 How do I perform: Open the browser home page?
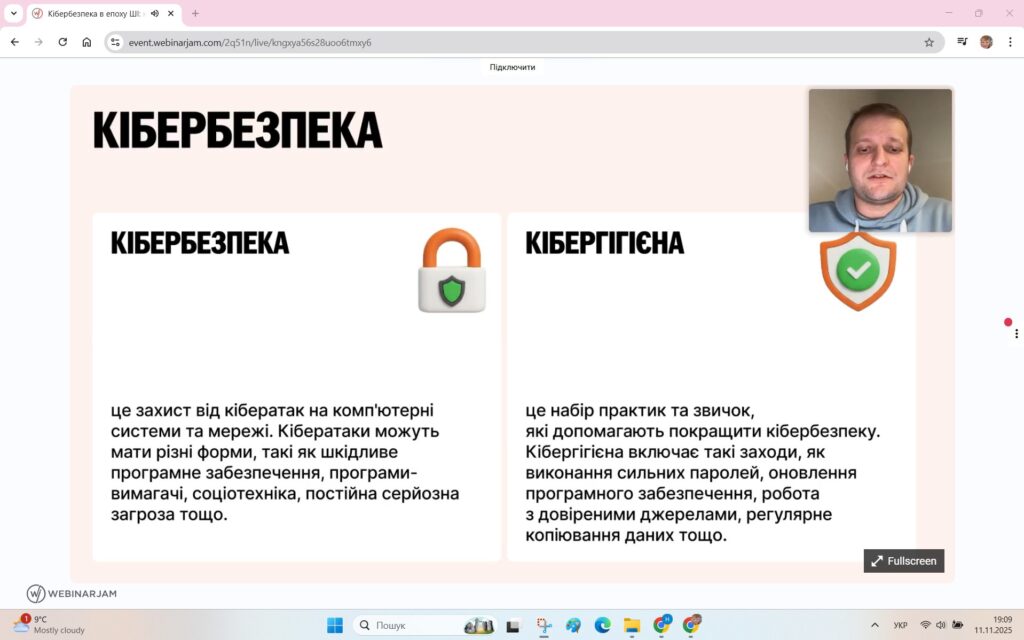(x=87, y=42)
